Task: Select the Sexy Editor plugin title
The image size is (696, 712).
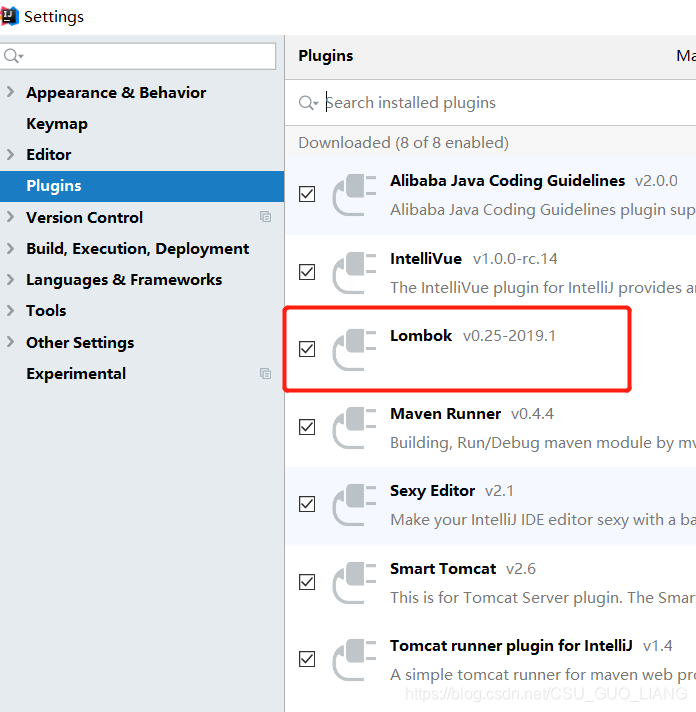Action: point(432,491)
